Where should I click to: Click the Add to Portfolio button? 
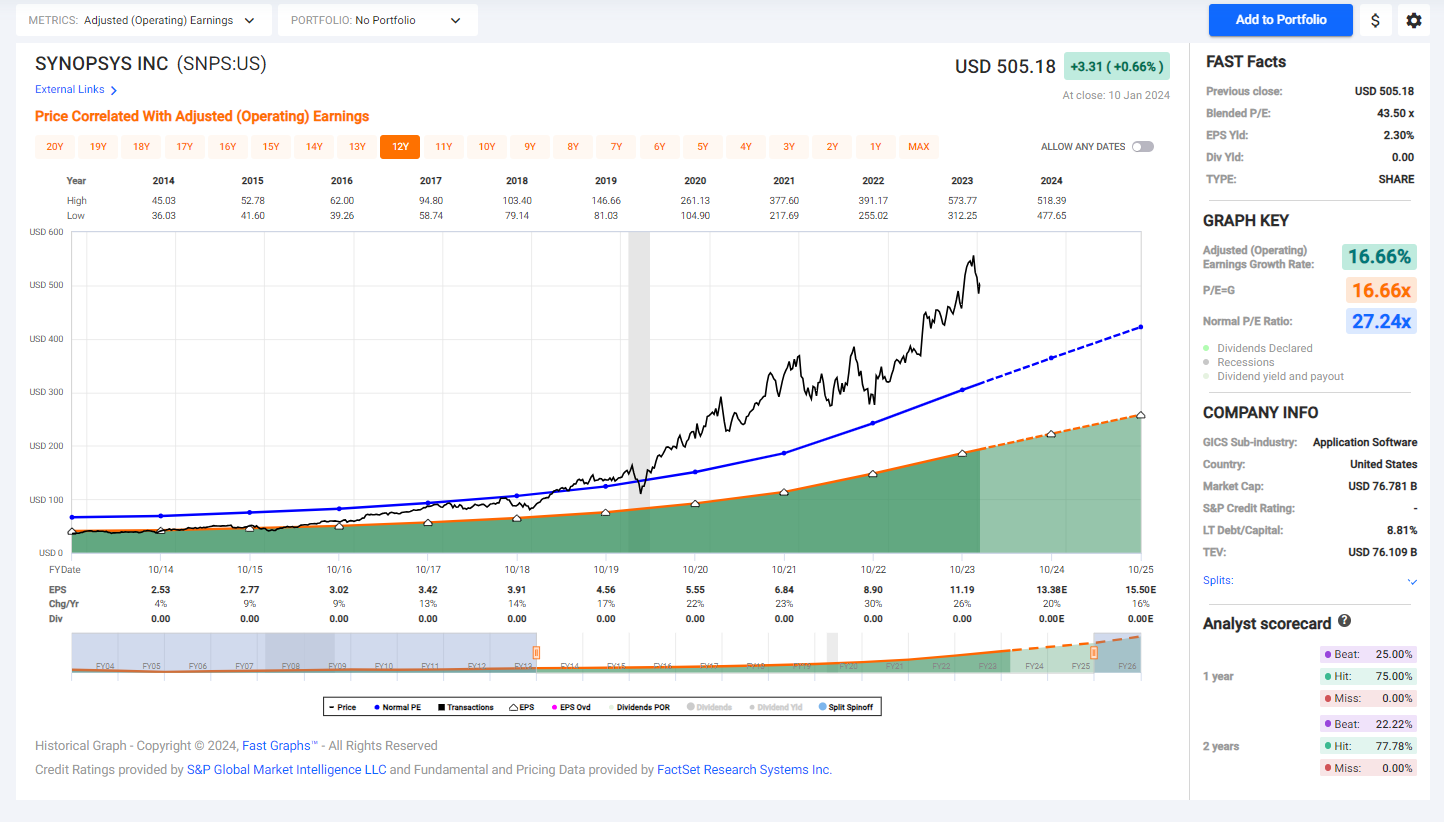(x=1281, y=20)
